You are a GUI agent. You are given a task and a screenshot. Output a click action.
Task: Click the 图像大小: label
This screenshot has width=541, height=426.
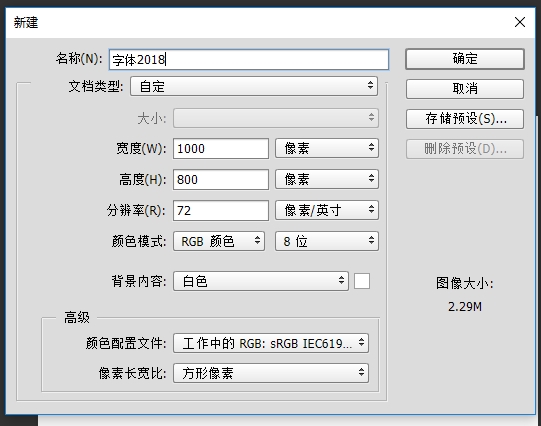(x=465, y=284)
